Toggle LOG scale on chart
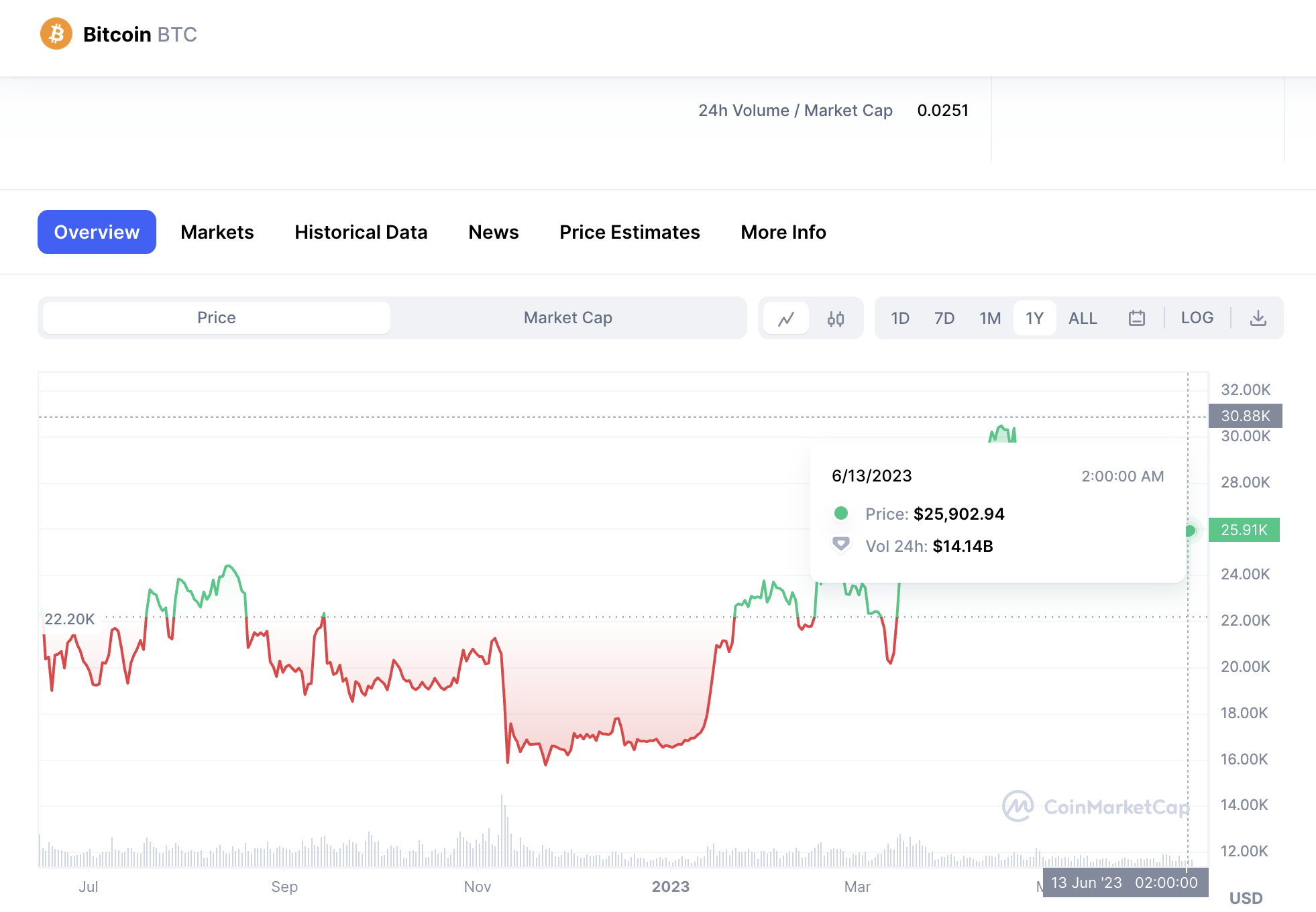 point(1197,318)
